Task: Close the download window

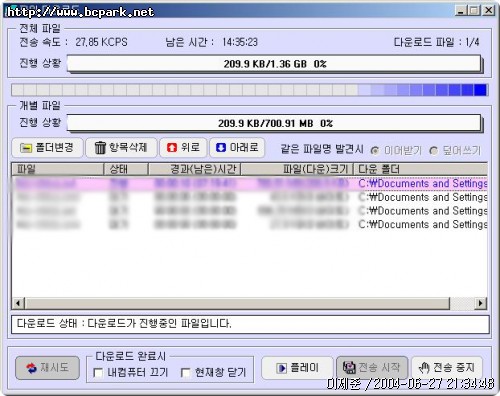Action: 489,11
